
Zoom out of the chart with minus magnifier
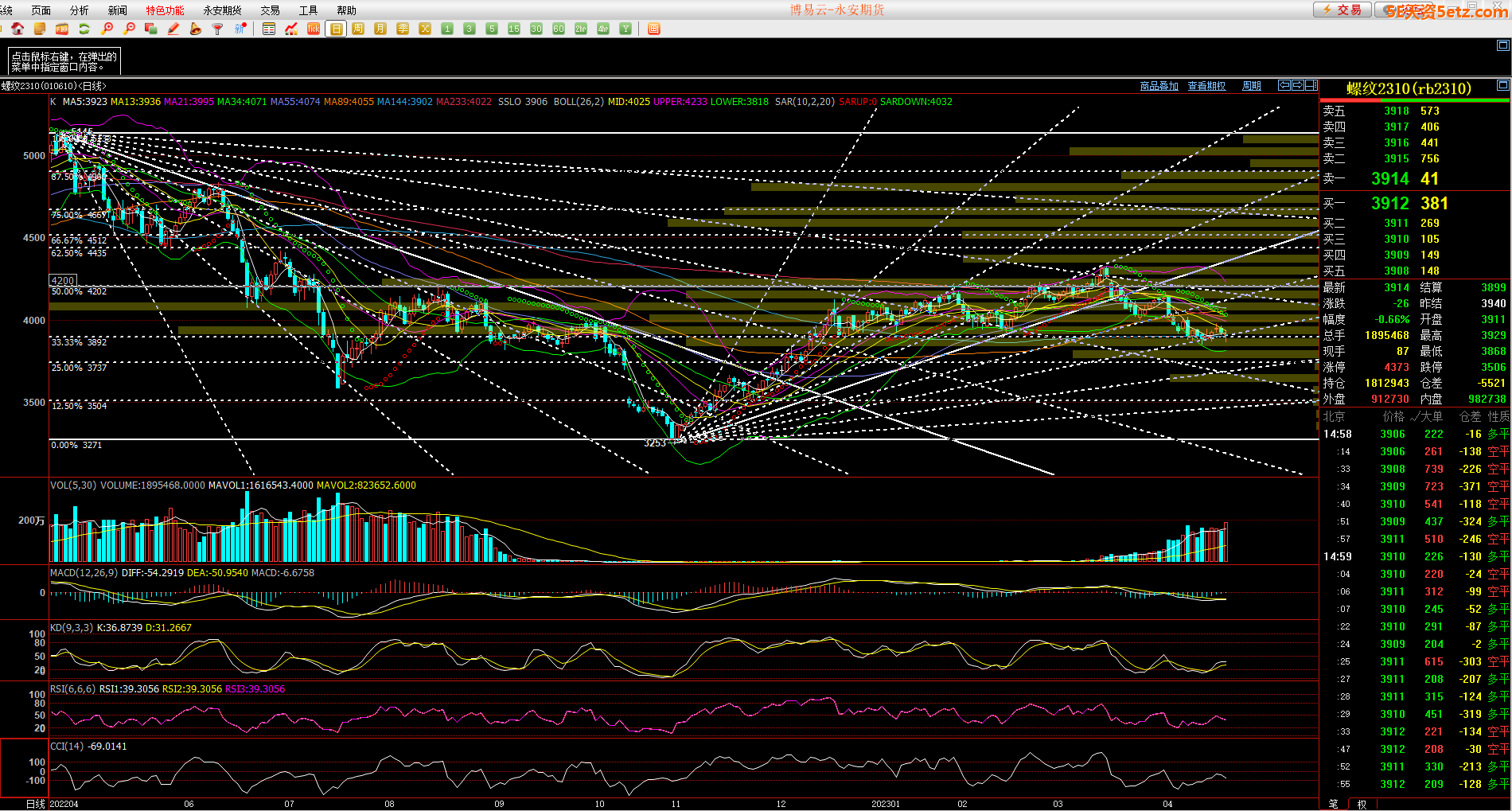(129, 29)
